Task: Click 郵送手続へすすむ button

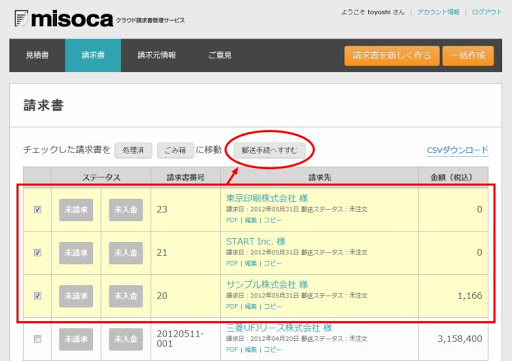Action: (x=269, y=150)
